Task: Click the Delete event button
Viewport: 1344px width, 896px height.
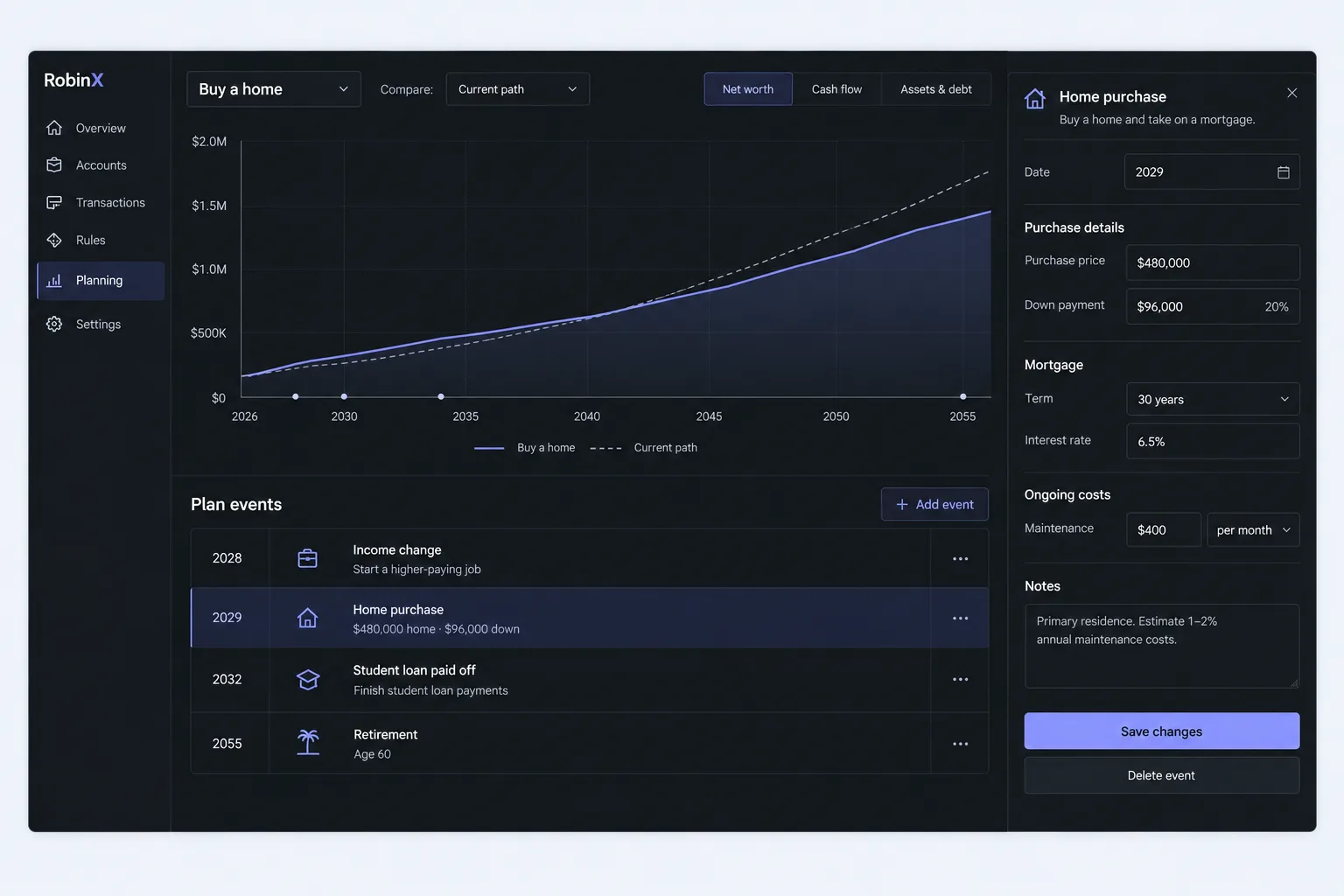Action: click(1161, 775)
